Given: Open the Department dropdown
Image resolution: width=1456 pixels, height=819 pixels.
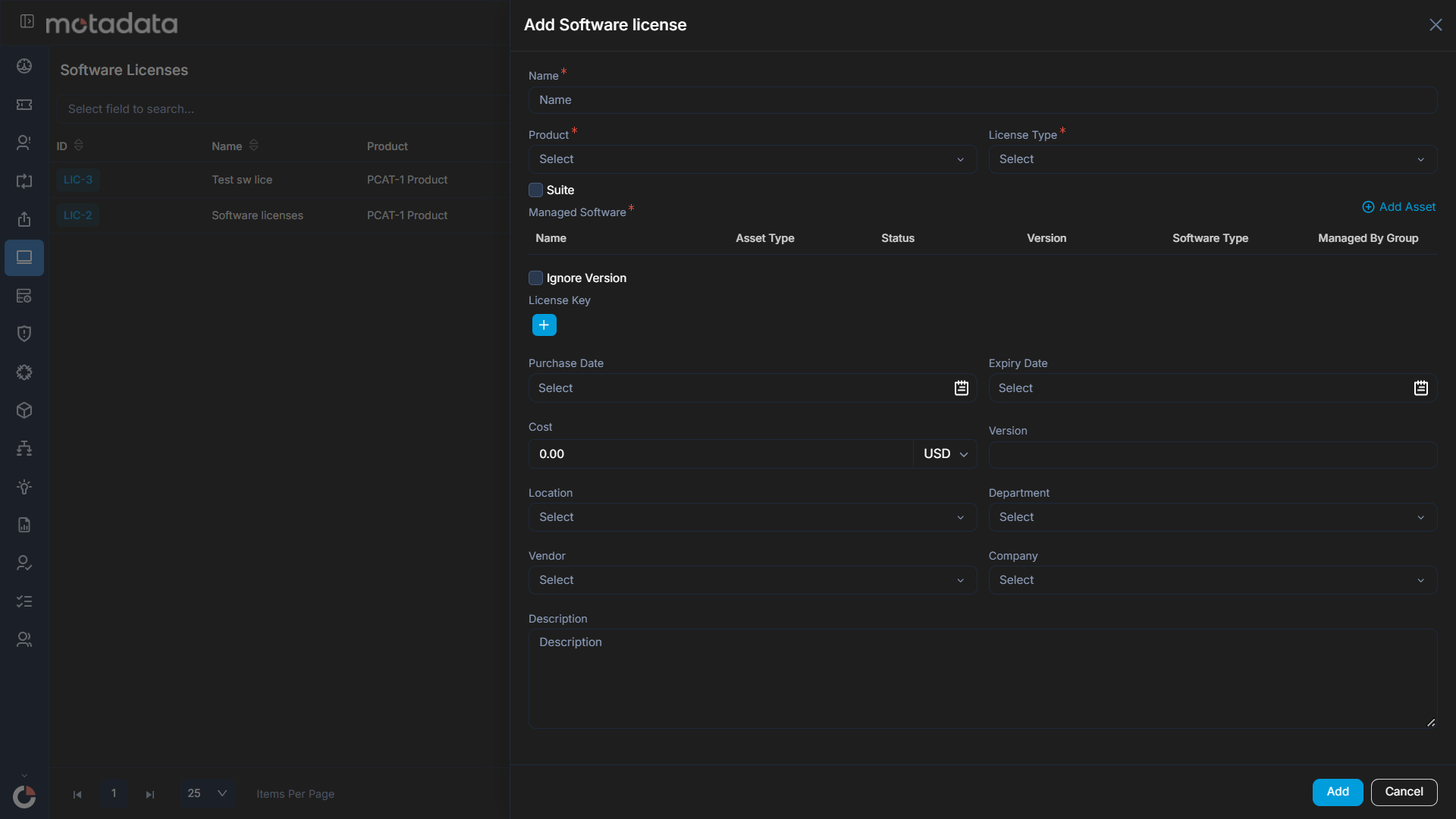Looking at the screenshot, I should point(1213,517).
